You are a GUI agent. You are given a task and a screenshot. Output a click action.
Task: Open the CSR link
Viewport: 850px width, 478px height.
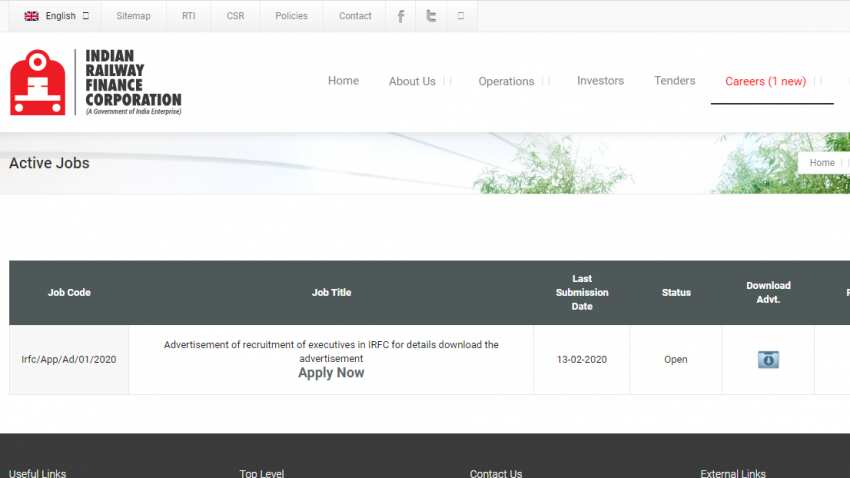coord(235,16)
